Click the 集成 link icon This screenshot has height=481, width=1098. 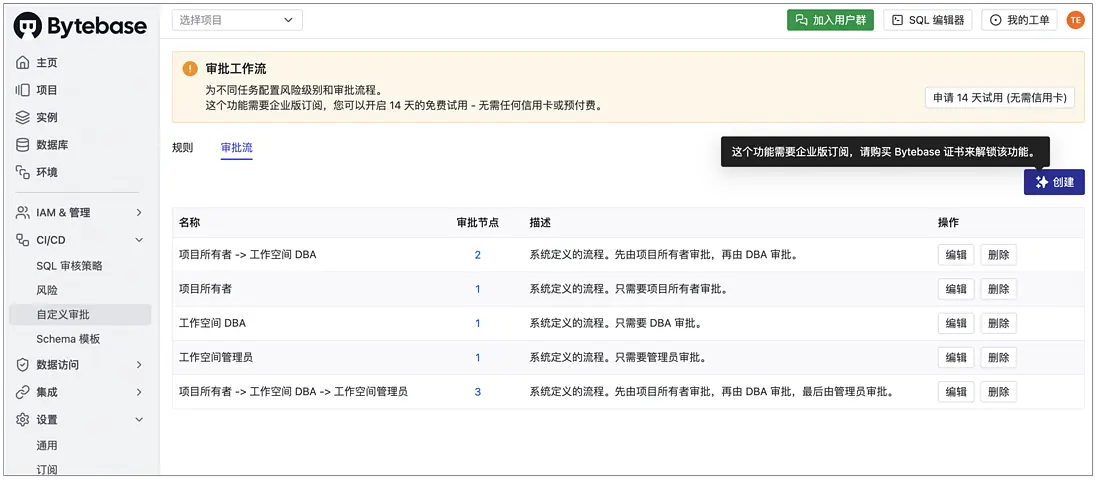pyautogui.click(x=22, y=392)
